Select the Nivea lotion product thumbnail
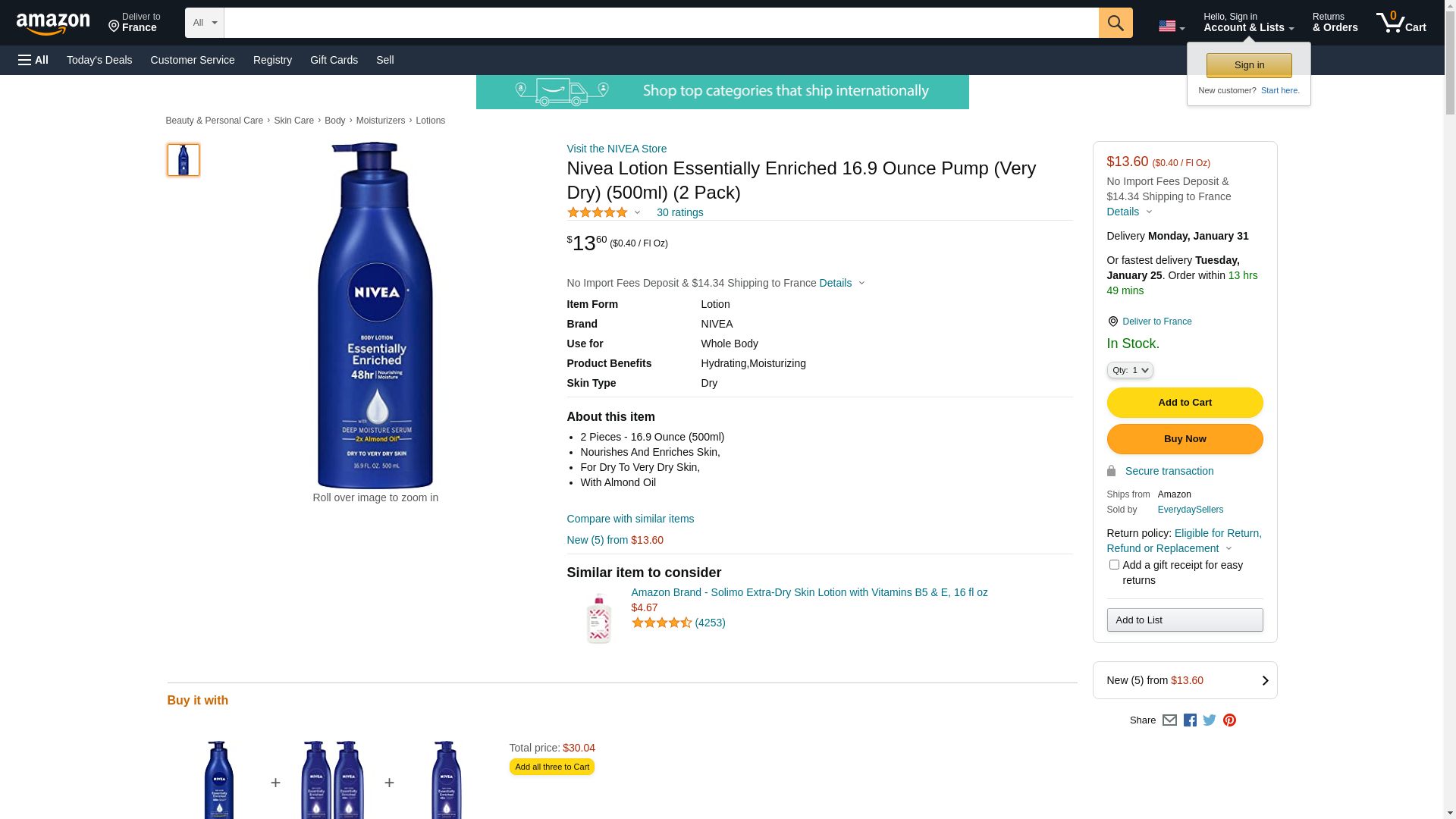 (x=184, y=160)
